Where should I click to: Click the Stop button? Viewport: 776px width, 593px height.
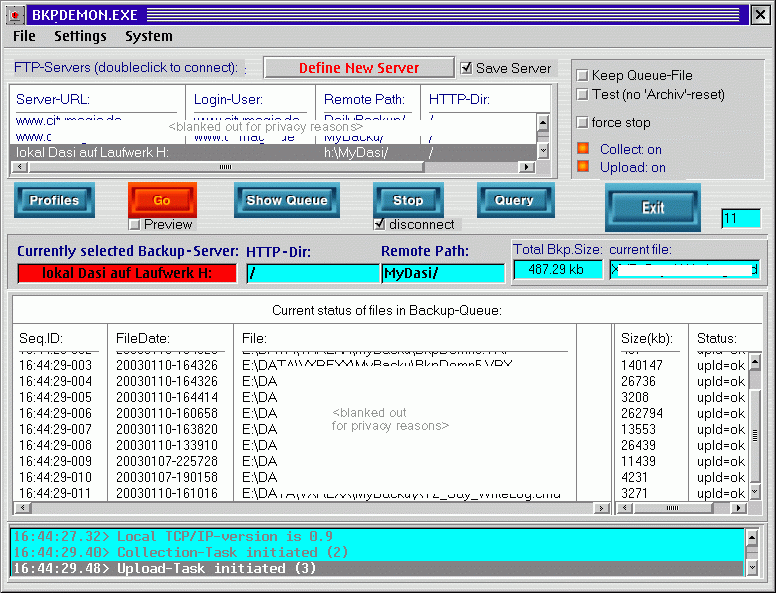[408, 200]
